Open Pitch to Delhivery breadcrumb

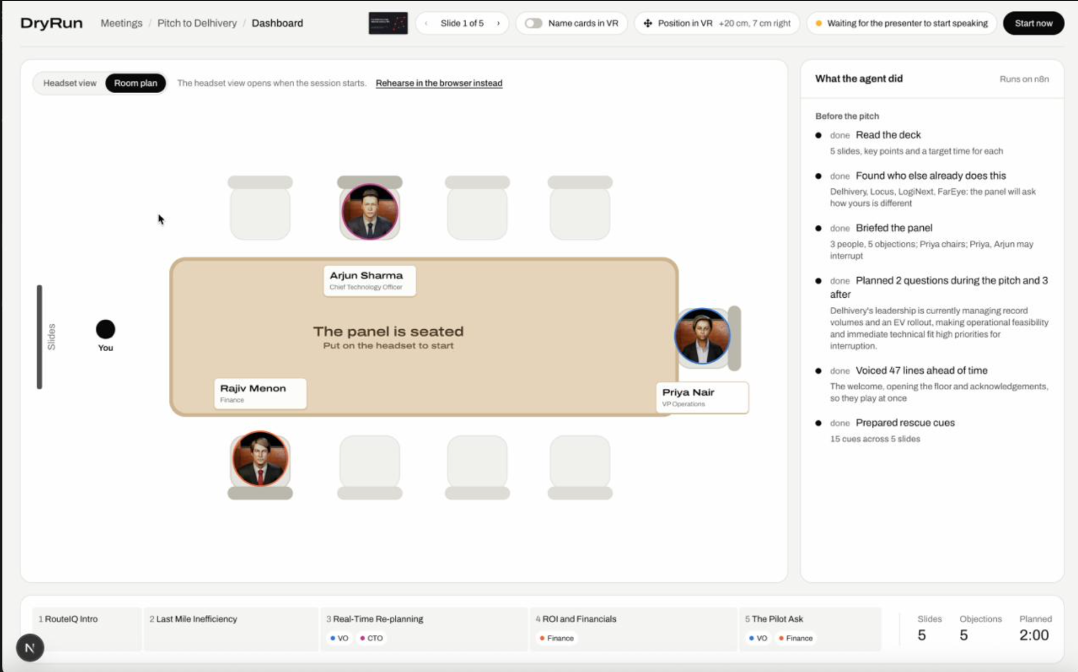click(x=197, y=23)
